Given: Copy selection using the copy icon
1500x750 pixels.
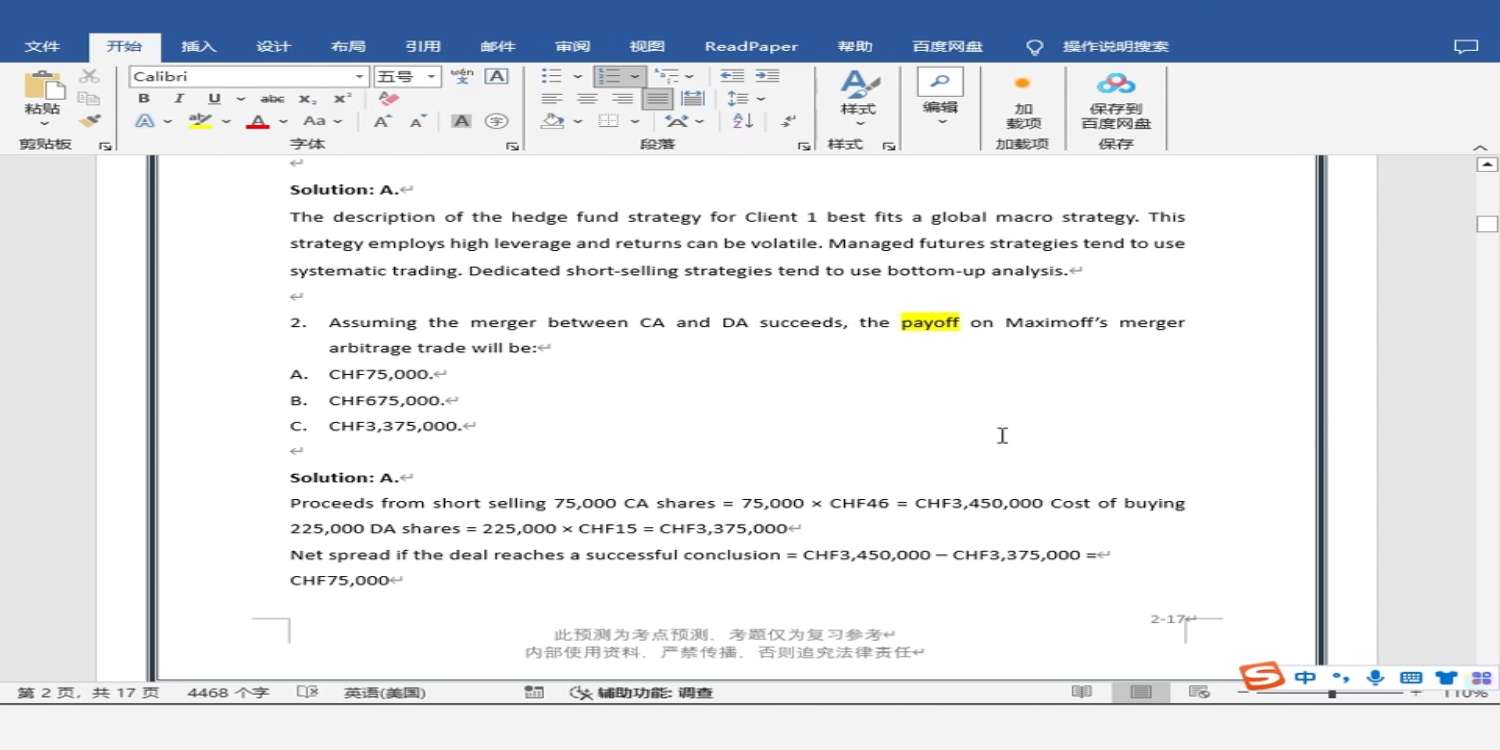Looking at the screenshot, I should tap(89, 98).
